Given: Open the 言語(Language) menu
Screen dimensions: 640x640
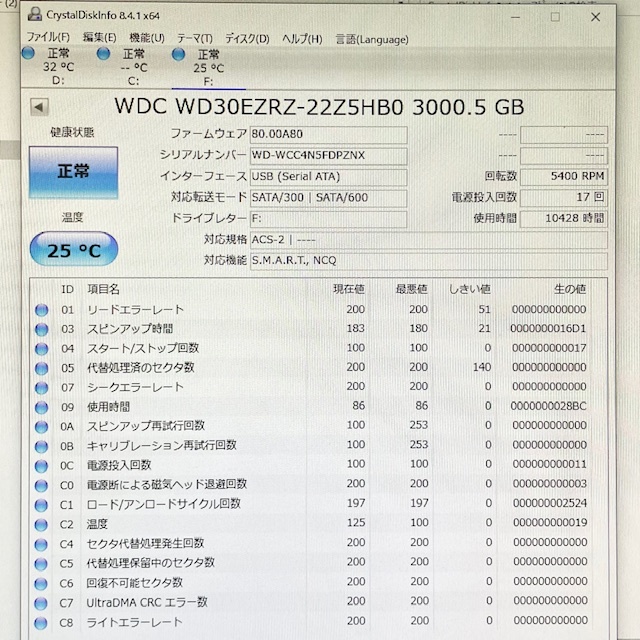Looking at the screenshot, I should pyautogui.click(x=372, y=40).
